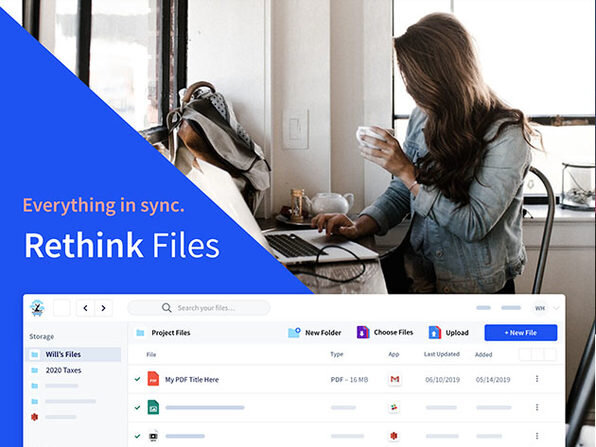The image size is (596, 447).
Task: Click the red PDF file icon
Action: pos(153,379)
